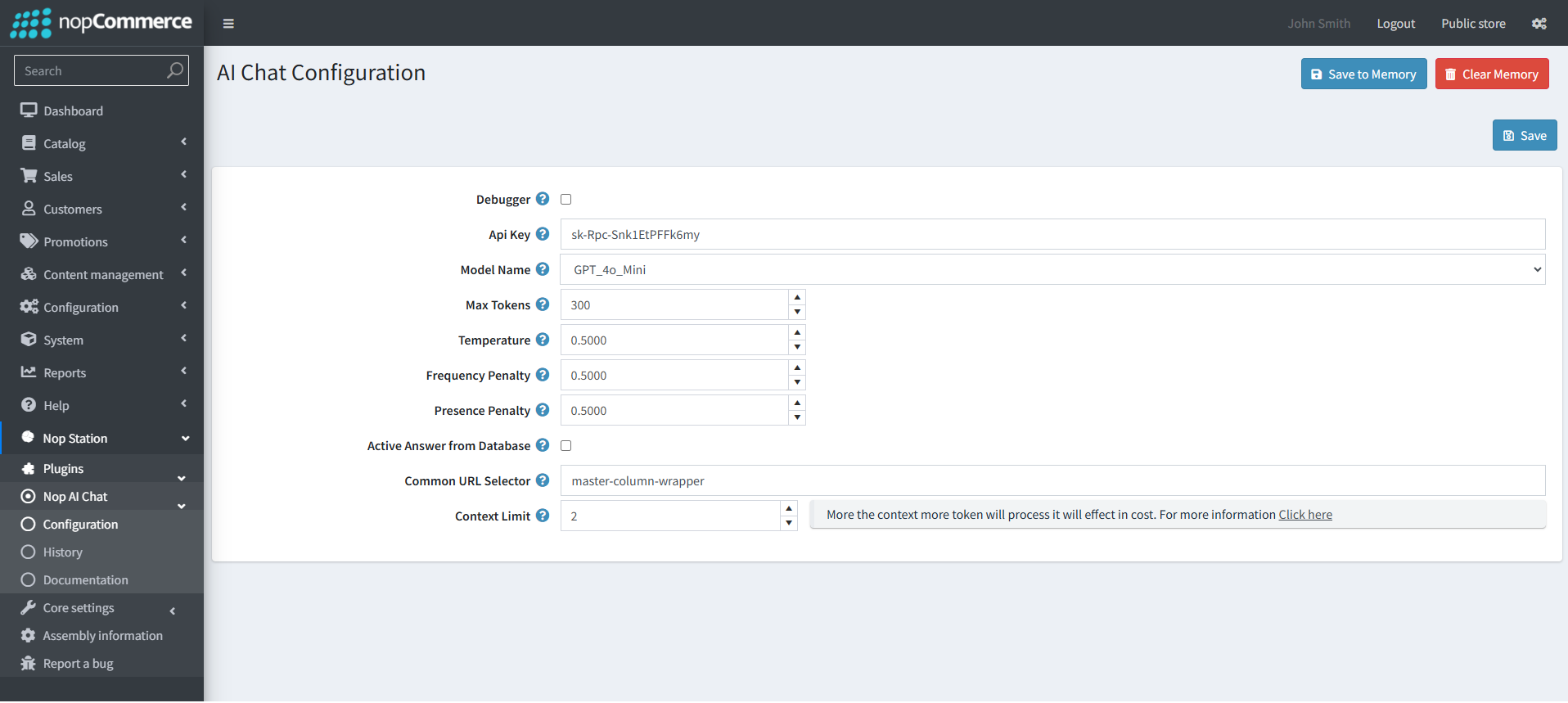1568x703 pixels.
Task: Open the Help menu
Action: coord(101,405)
